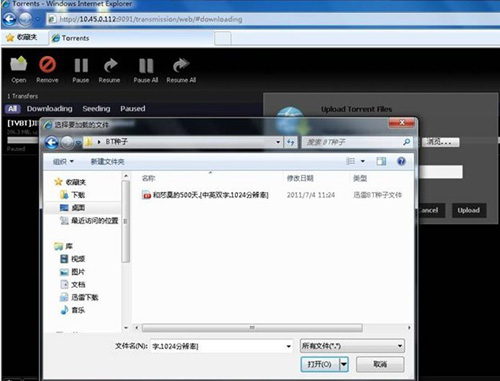Image resolution: width=500 pixels, height=381 pixels.
Task: Show the All transfers filter
Action: (13, 109)
